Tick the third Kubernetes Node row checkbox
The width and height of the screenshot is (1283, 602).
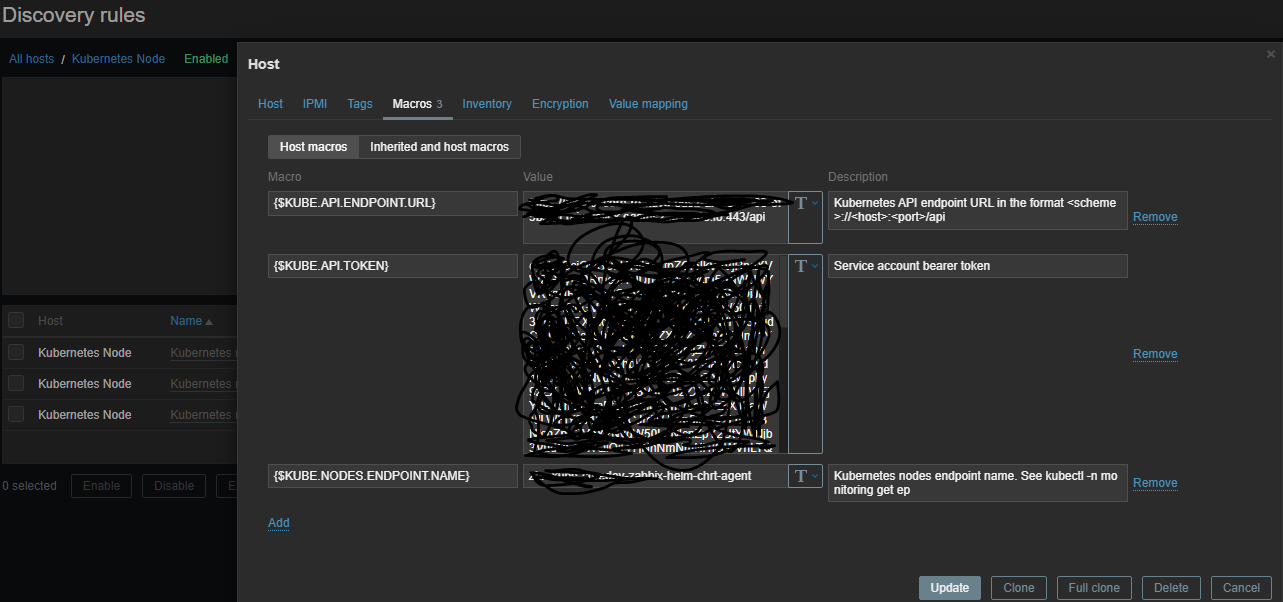pos(16,414)
